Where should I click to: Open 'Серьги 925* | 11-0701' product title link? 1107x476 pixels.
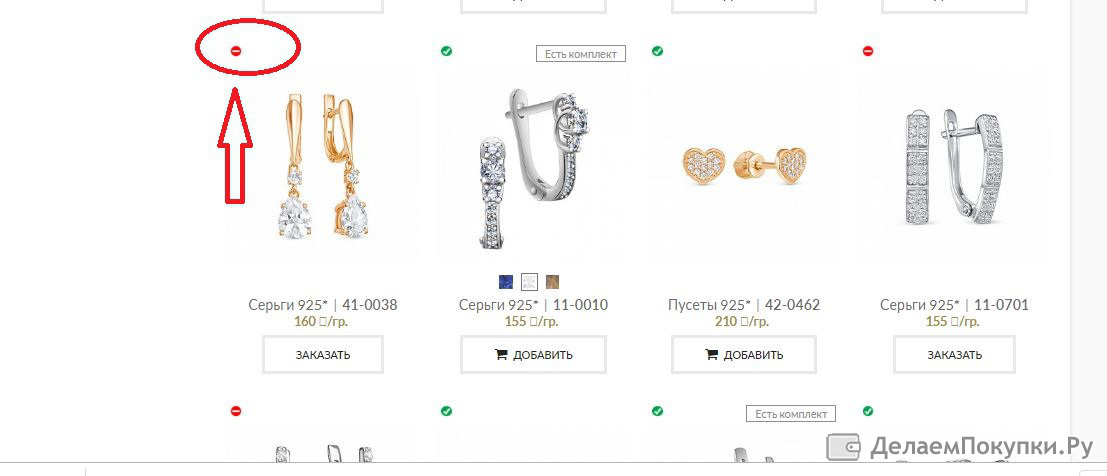pos(955,305)
